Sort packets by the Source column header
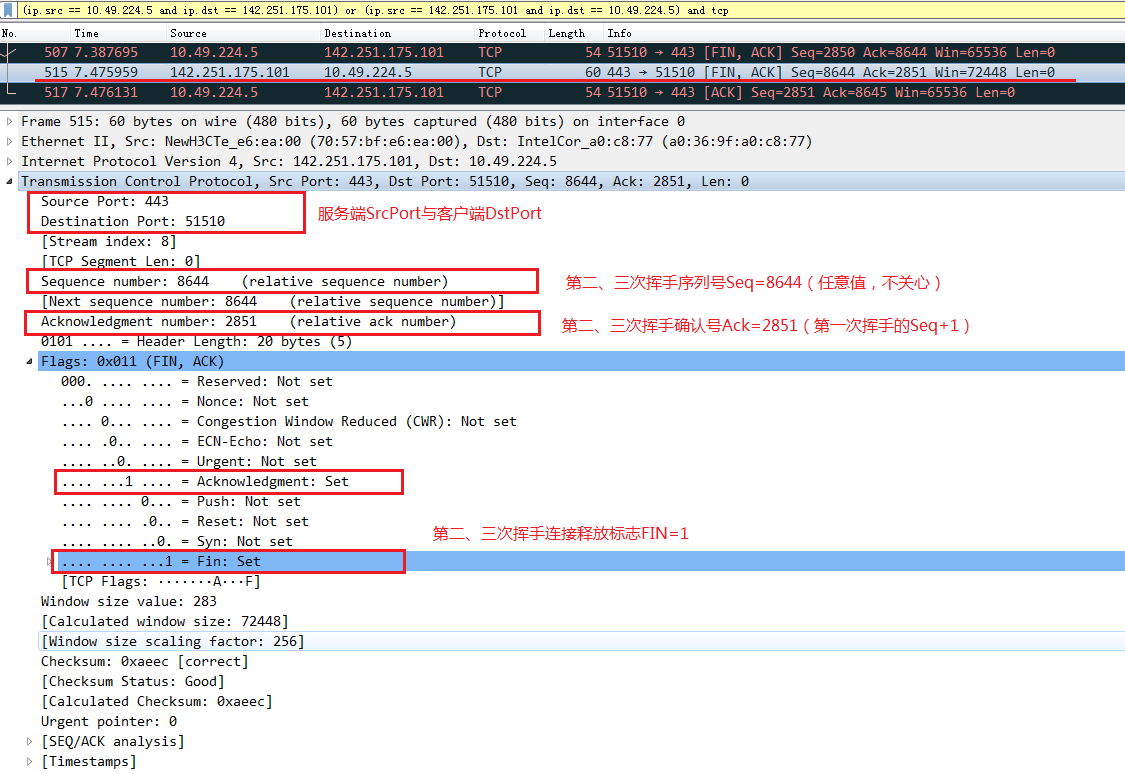This screenshot has width=1125, height=774. click(188, 33)
